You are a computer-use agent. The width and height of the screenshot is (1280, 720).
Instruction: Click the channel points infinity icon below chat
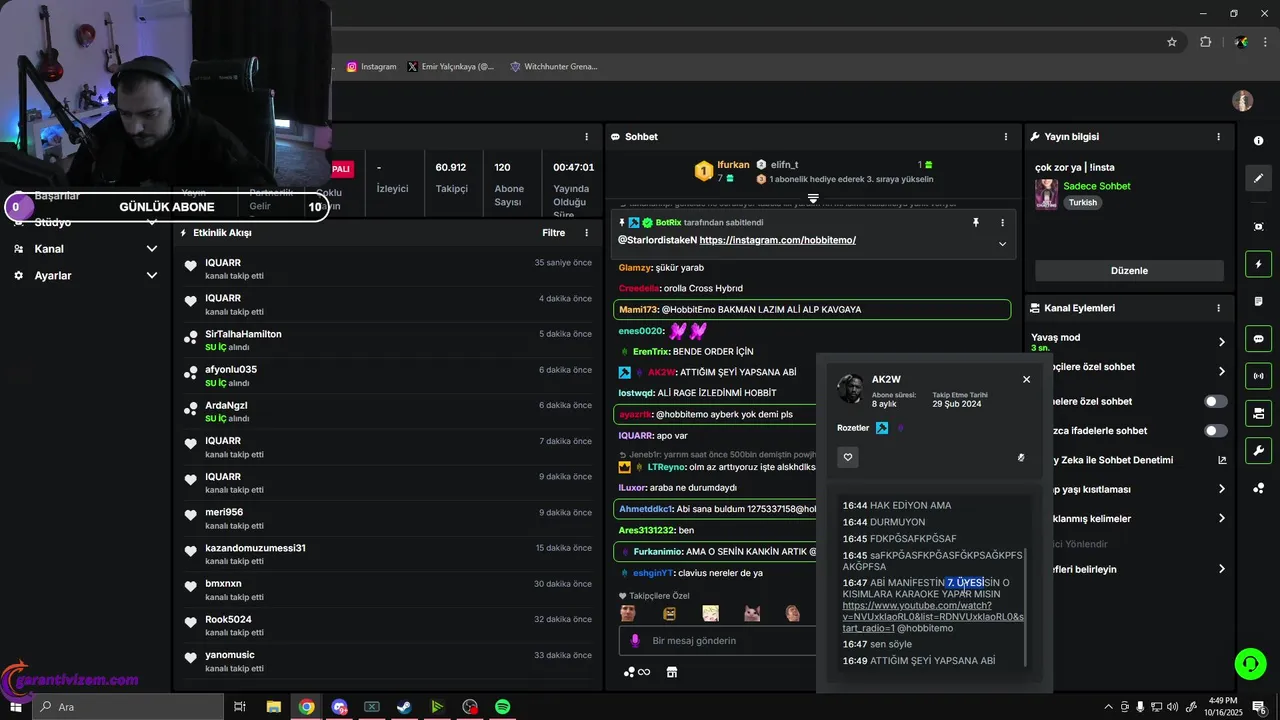637,672
